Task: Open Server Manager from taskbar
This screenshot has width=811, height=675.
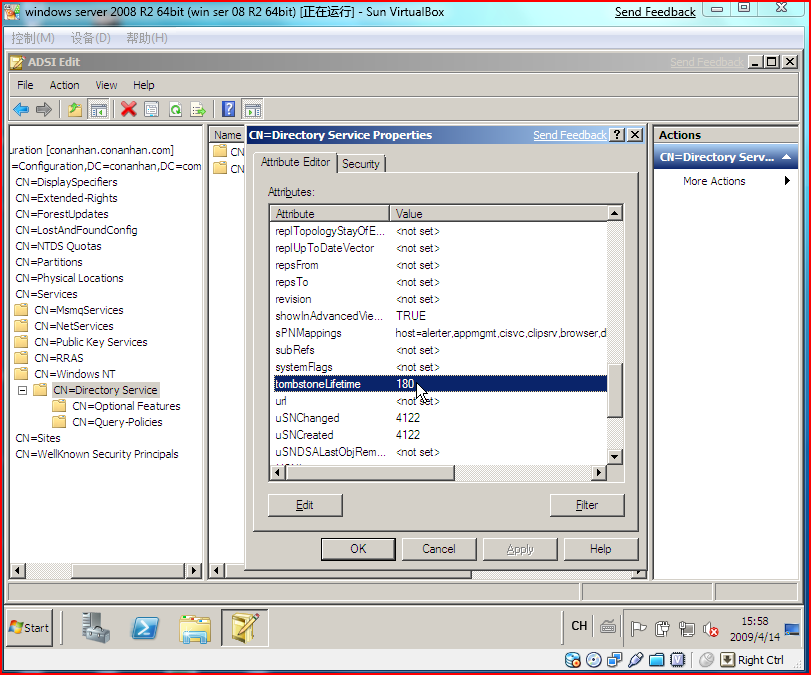Action: (96, 628)
